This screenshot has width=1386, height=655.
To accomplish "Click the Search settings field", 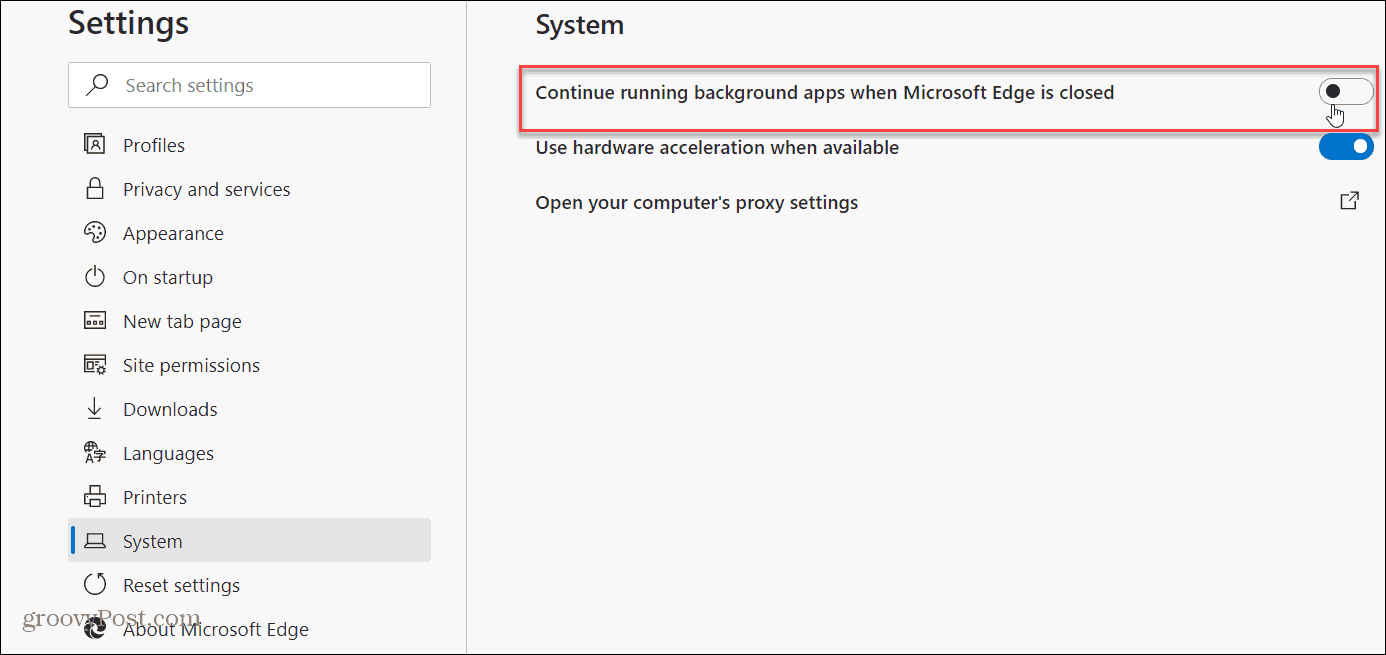I will (249, 85).
